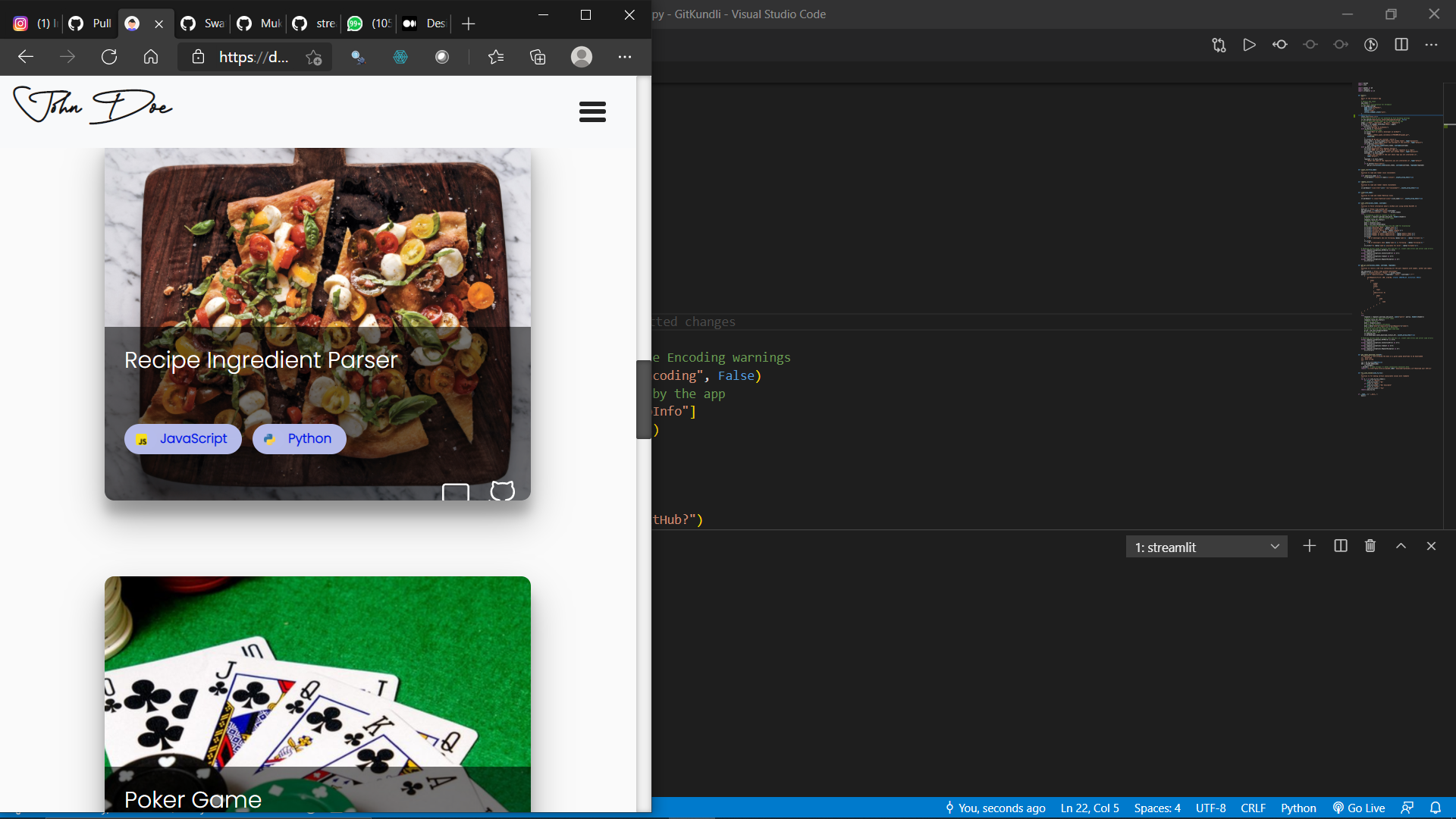Screen dimensions: 1456x819
Task: Kill the terminal using the trash icon
Action: pyautogui.click(x=1370, y=546)
